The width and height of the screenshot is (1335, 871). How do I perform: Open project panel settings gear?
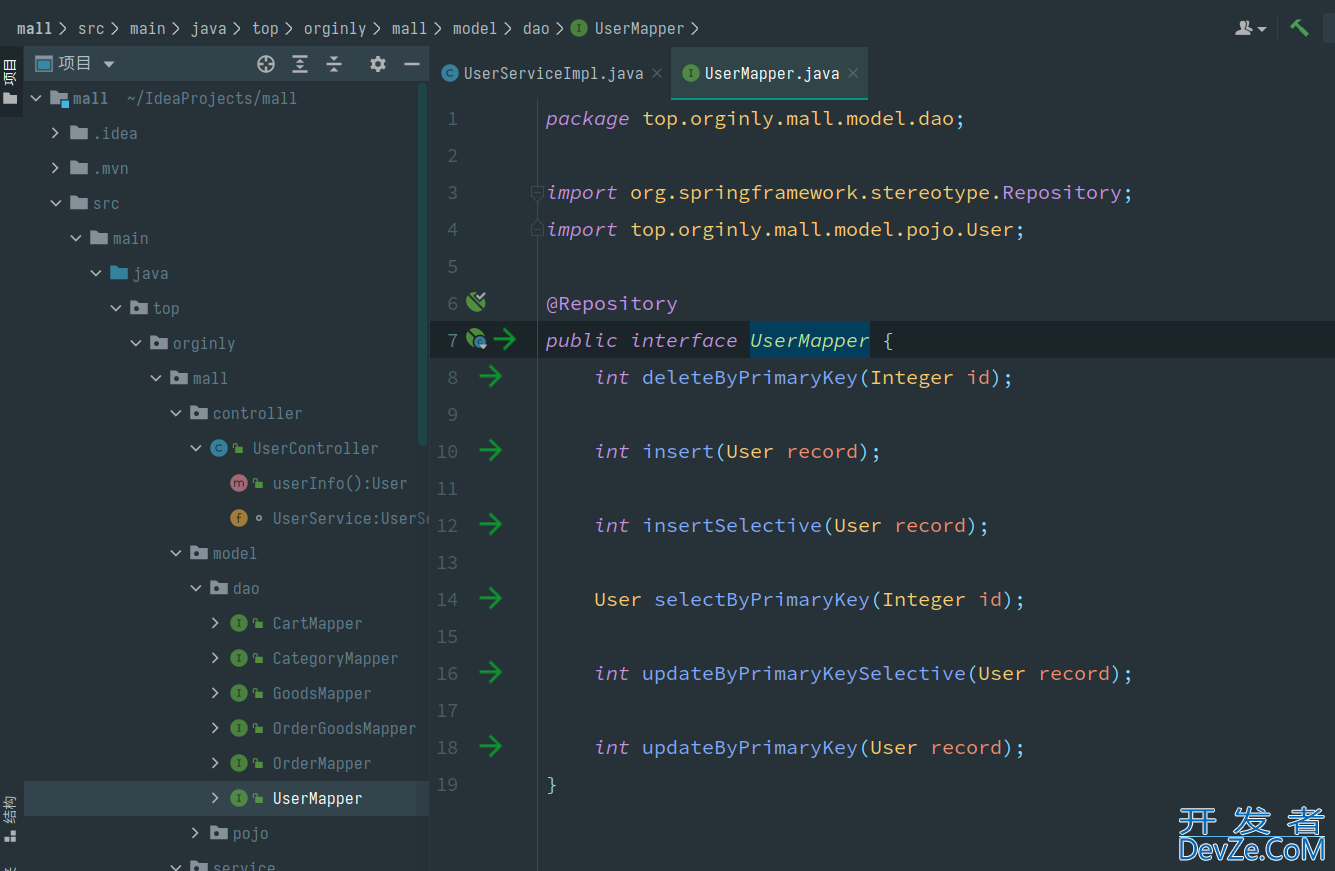point(377,64)
